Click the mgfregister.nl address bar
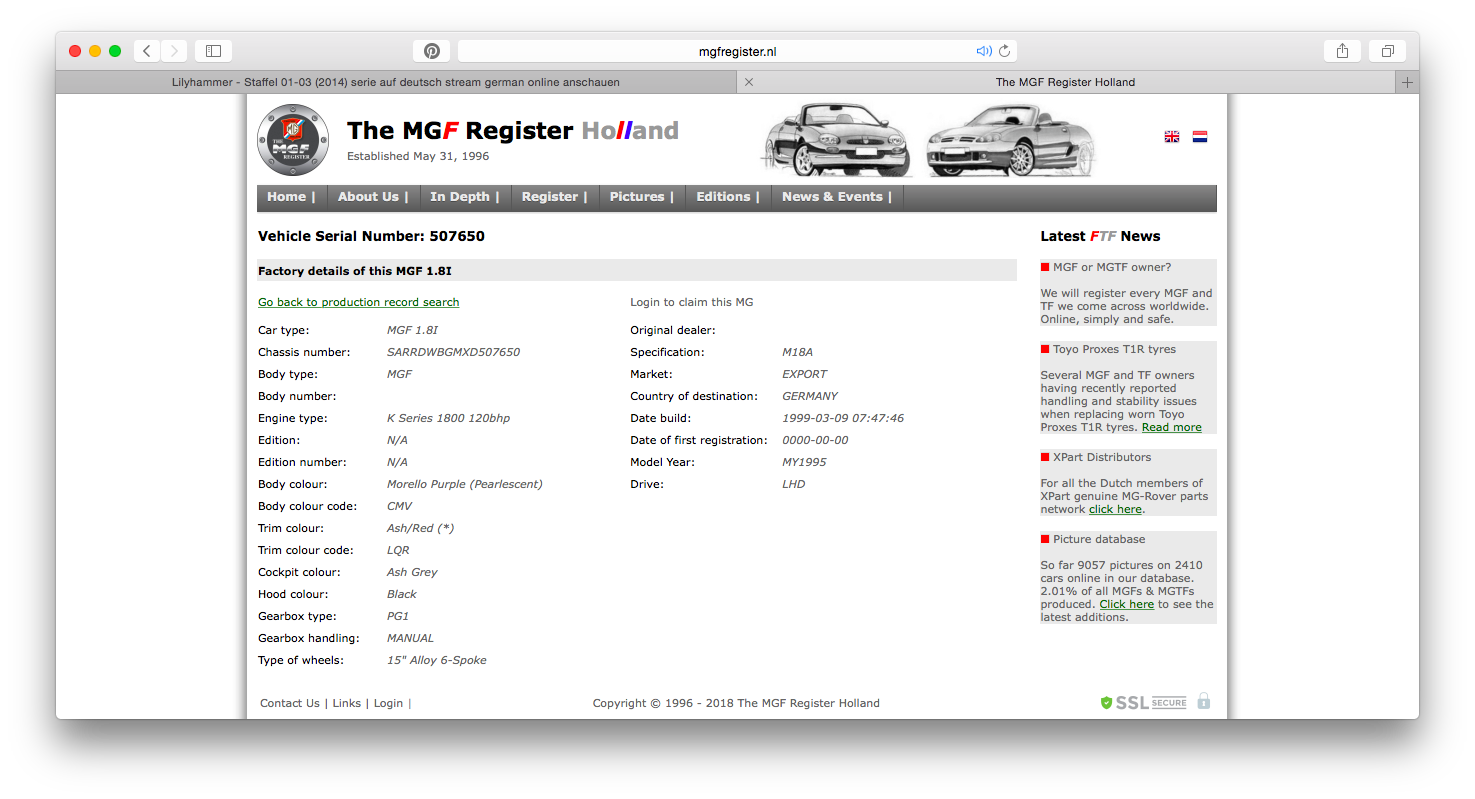The width and height of the screenshot is (1475, 799). tap(736, 51)
